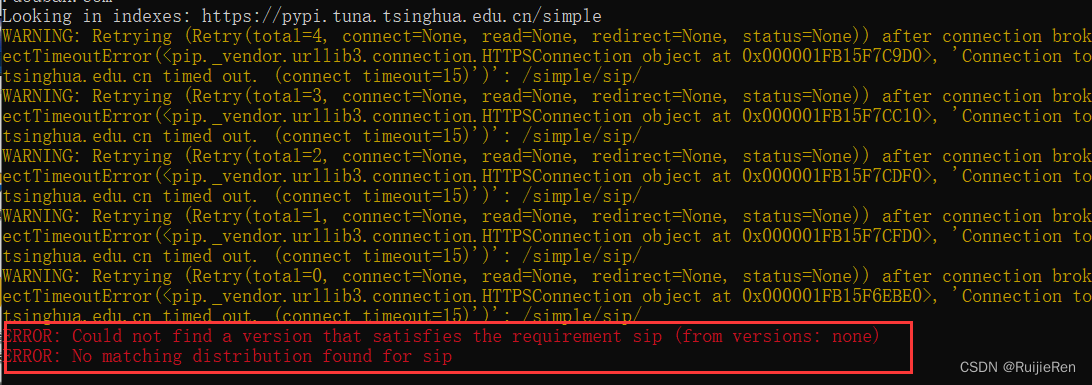This screenshot has height=385, width=1092.
Task: Select the WARNING line with Retry(total=0
Action: (547, 276)
